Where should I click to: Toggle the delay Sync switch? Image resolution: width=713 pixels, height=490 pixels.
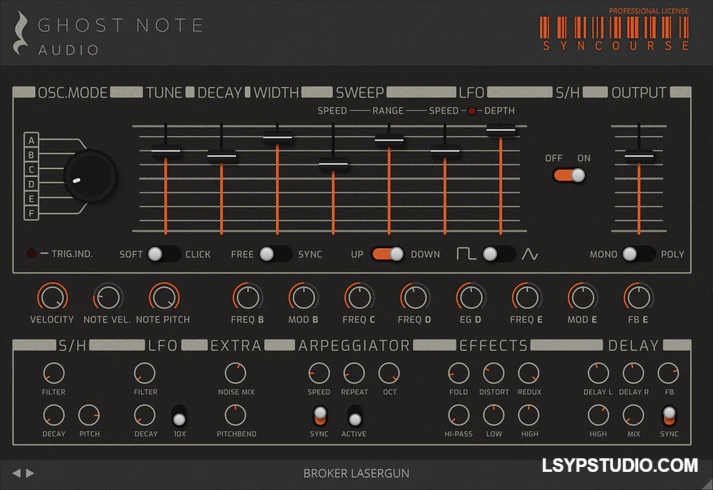pyautogui.click(x=669, y=415)
